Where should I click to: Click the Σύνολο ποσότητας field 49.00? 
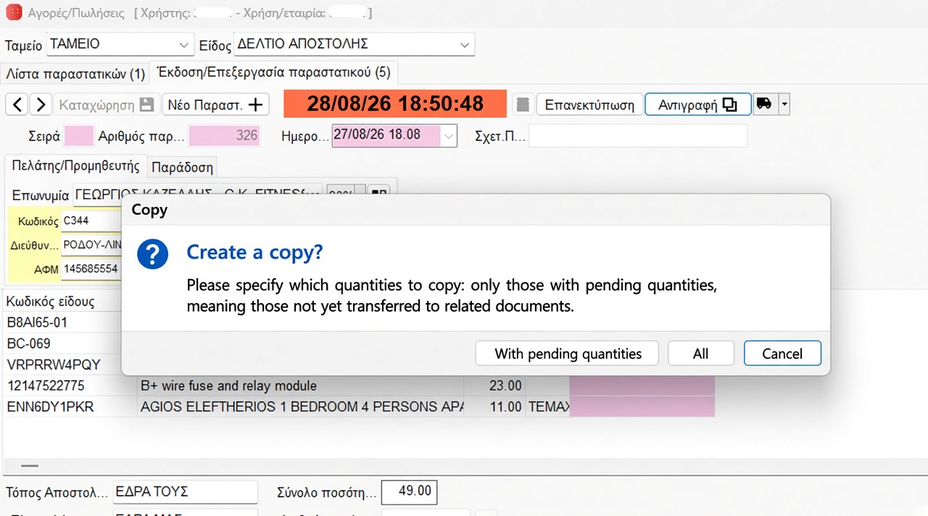coord(409,491)
